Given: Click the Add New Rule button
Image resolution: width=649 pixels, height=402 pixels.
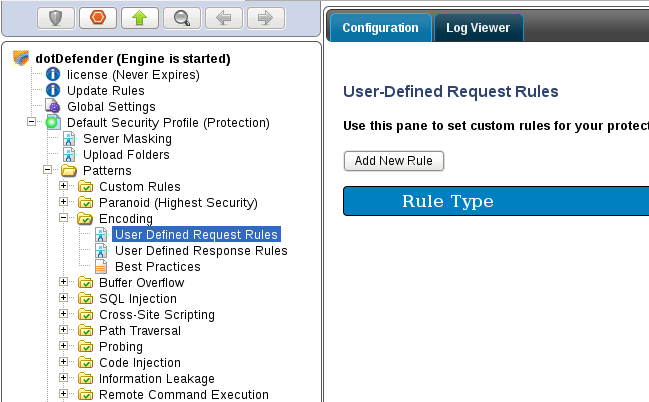Looking at the screenshot, I should (x=394, y=161).
